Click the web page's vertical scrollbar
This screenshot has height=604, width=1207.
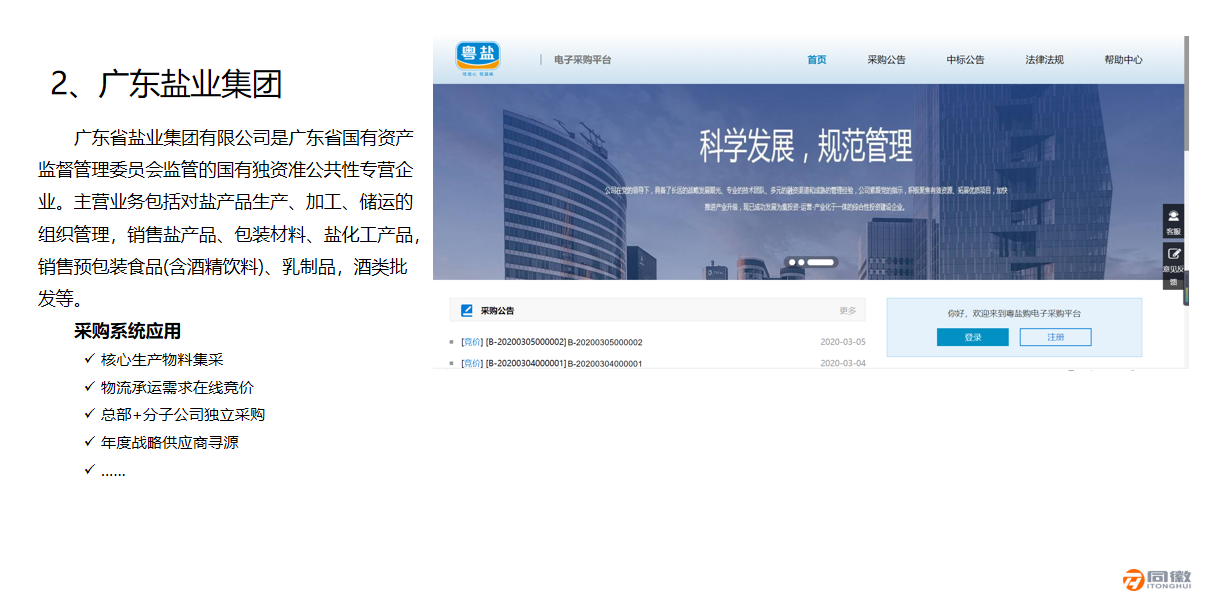(x=1186, y=92)
